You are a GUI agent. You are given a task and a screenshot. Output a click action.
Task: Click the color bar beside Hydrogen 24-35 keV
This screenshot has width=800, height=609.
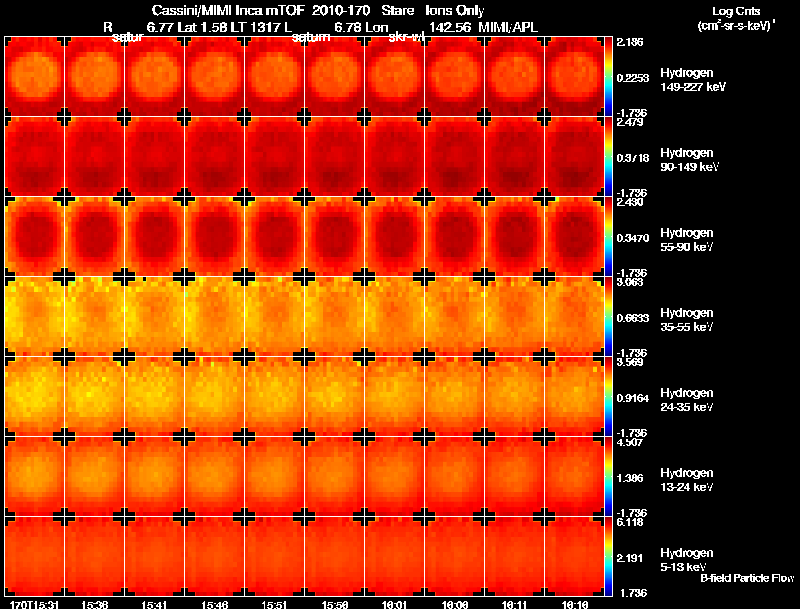tap(608, 397)
